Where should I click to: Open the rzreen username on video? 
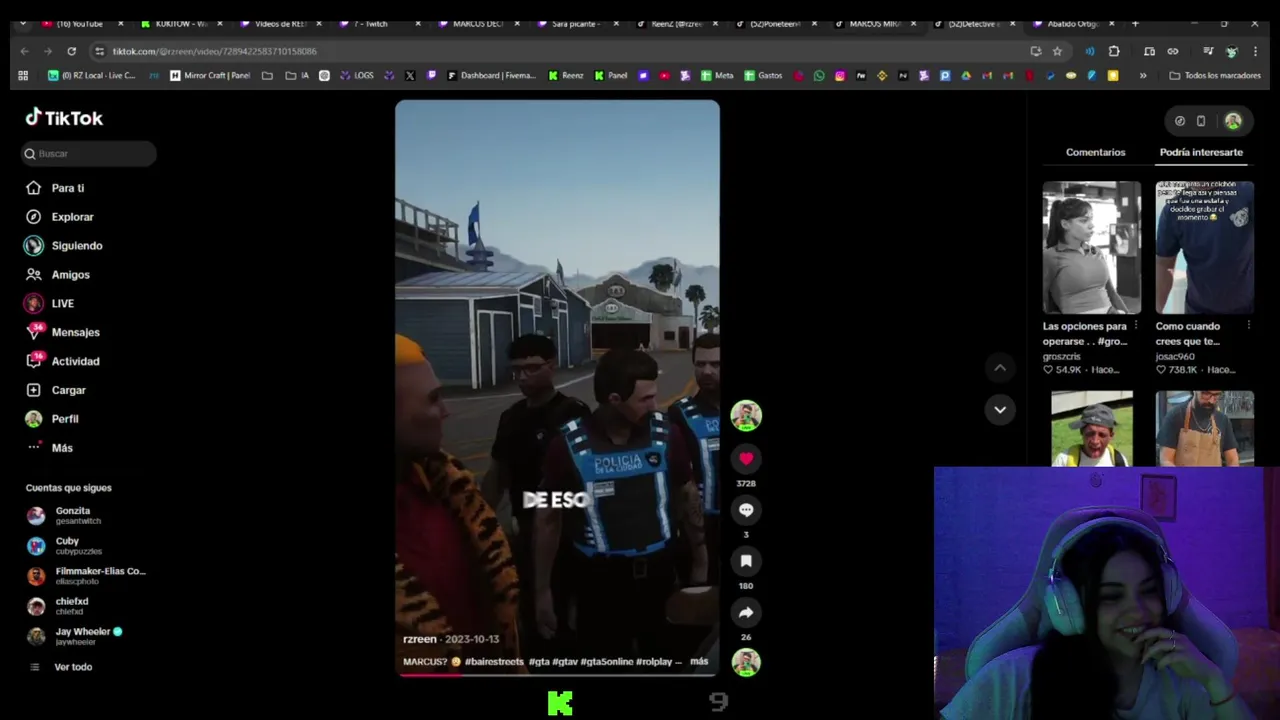(420, 639)
